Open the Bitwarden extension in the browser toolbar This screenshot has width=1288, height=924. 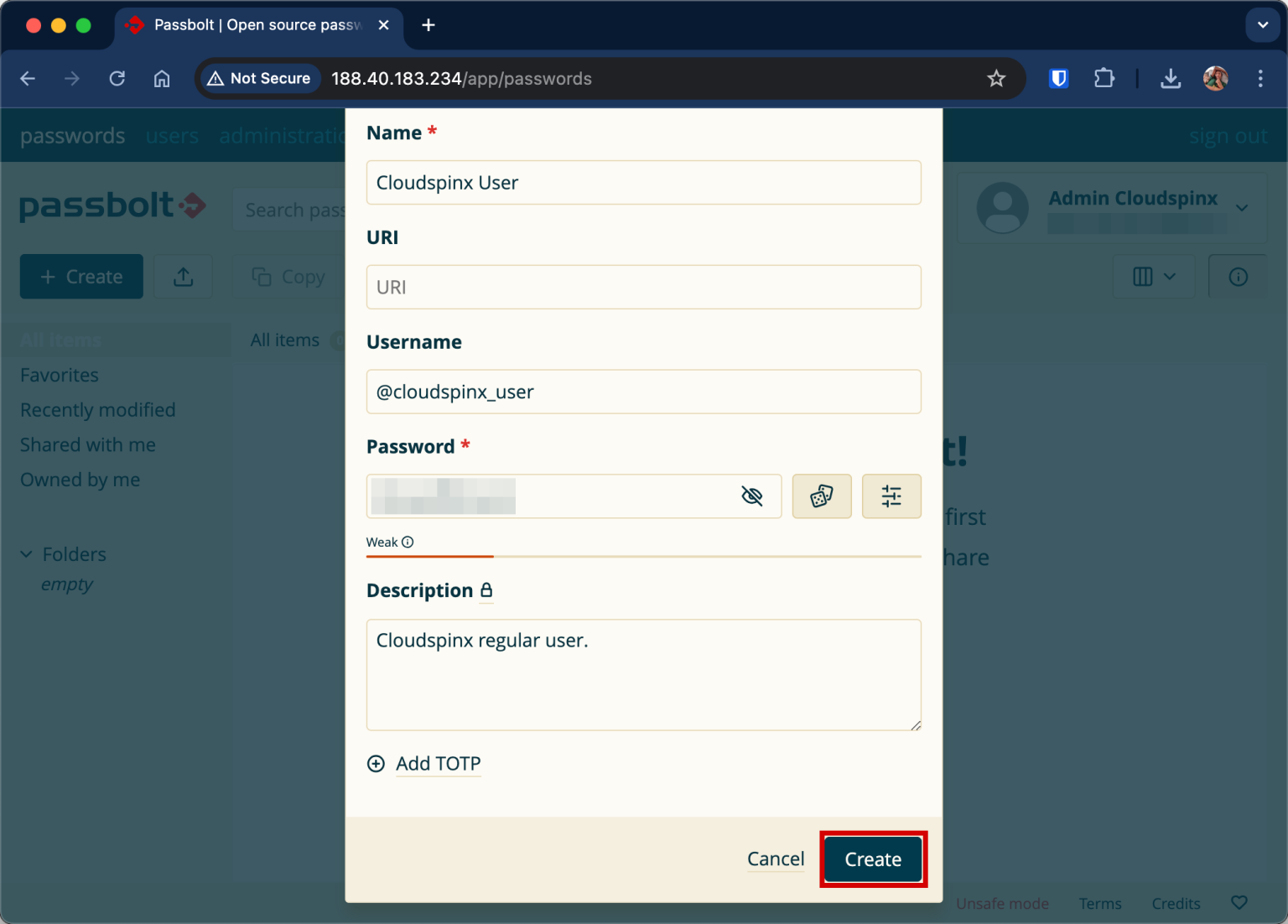(x=1058, y=78)
